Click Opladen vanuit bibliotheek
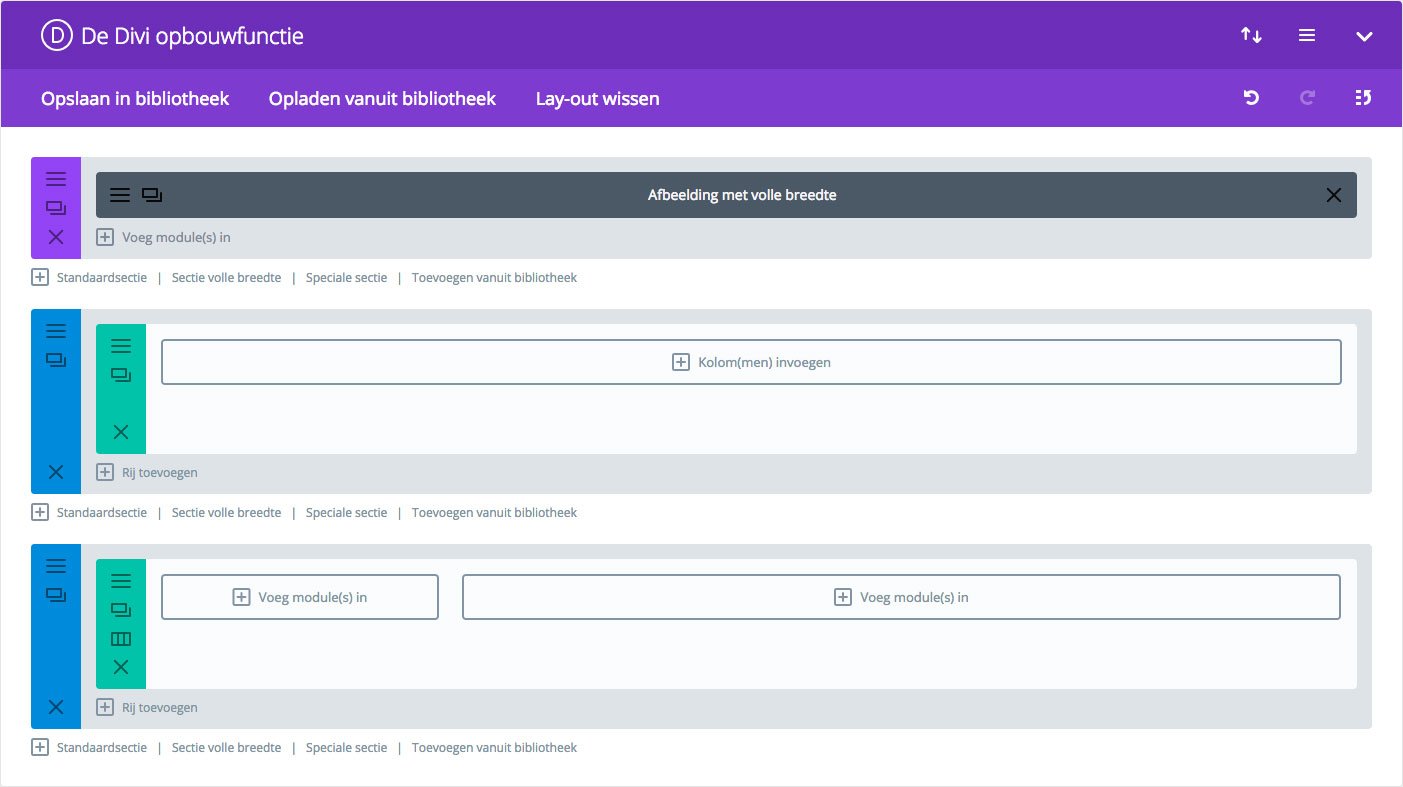This screenshot has width=1403, height=787. click(x=382, y=99)
